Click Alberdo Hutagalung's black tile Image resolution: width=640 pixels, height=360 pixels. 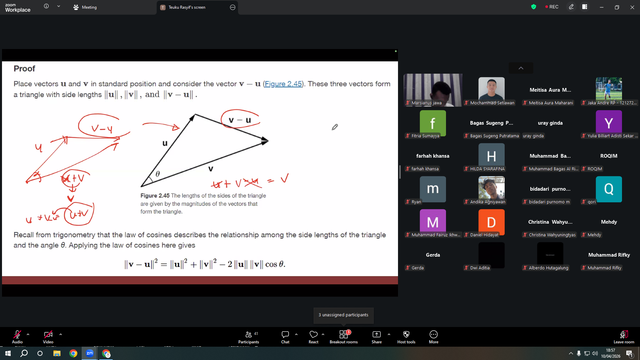(x=550, y=255)
